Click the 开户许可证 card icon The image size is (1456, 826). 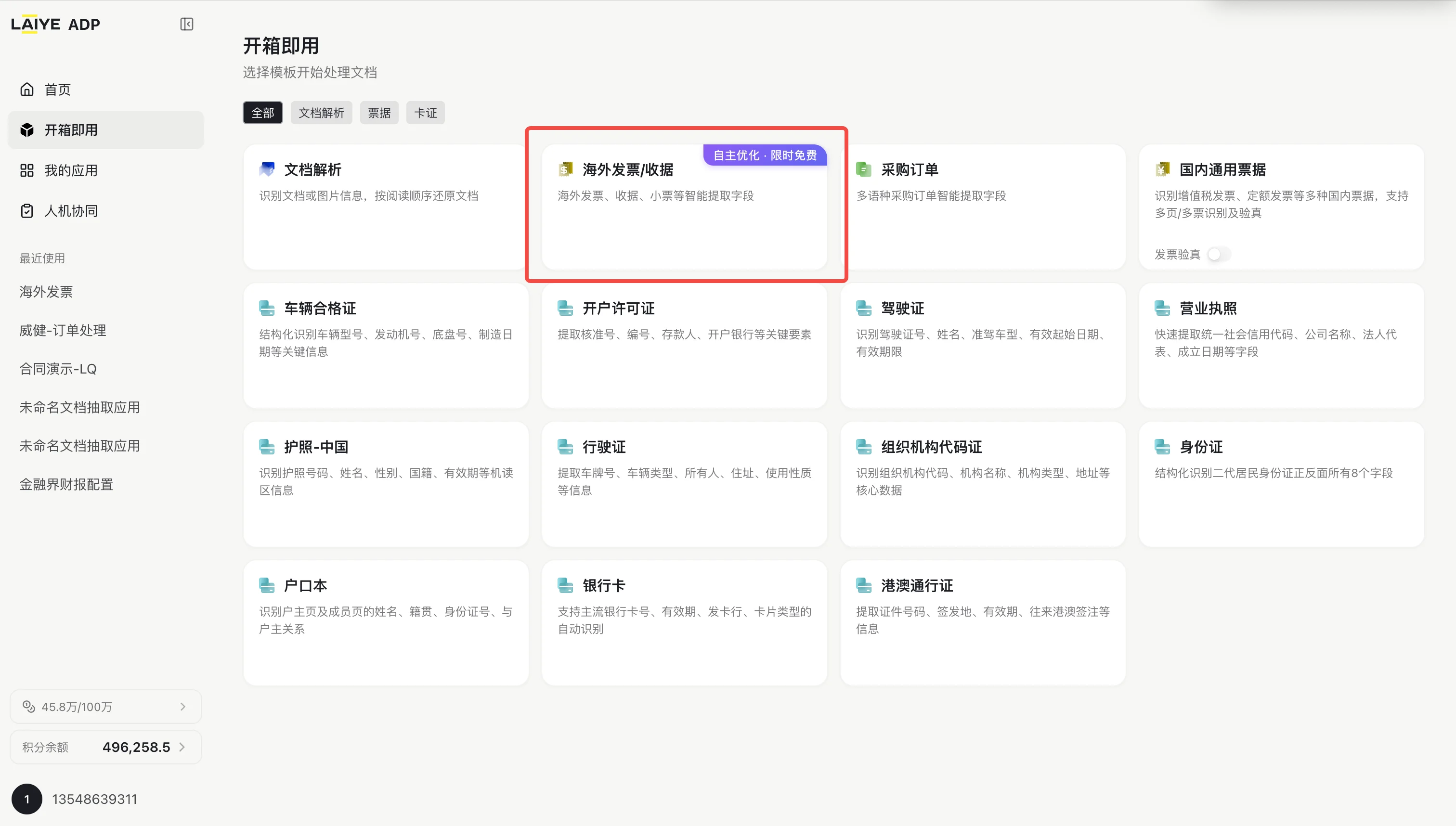pyautogui.click(x=565, y=308)
